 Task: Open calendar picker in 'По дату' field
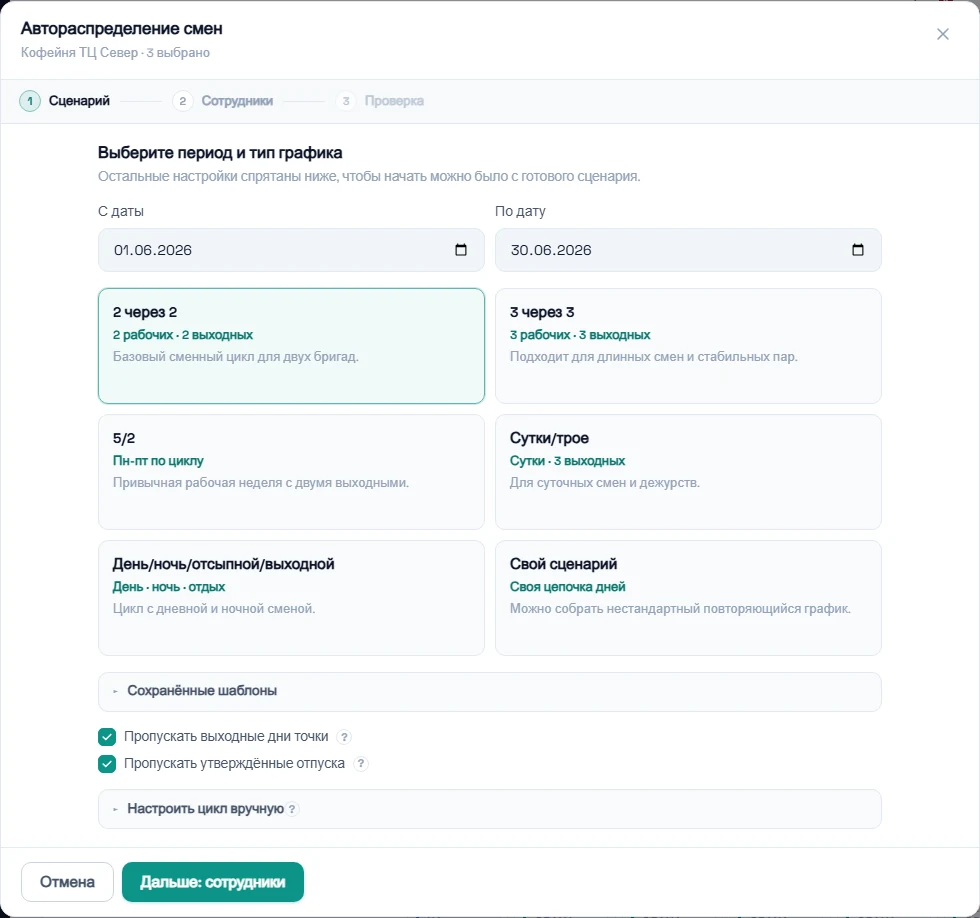858,250
